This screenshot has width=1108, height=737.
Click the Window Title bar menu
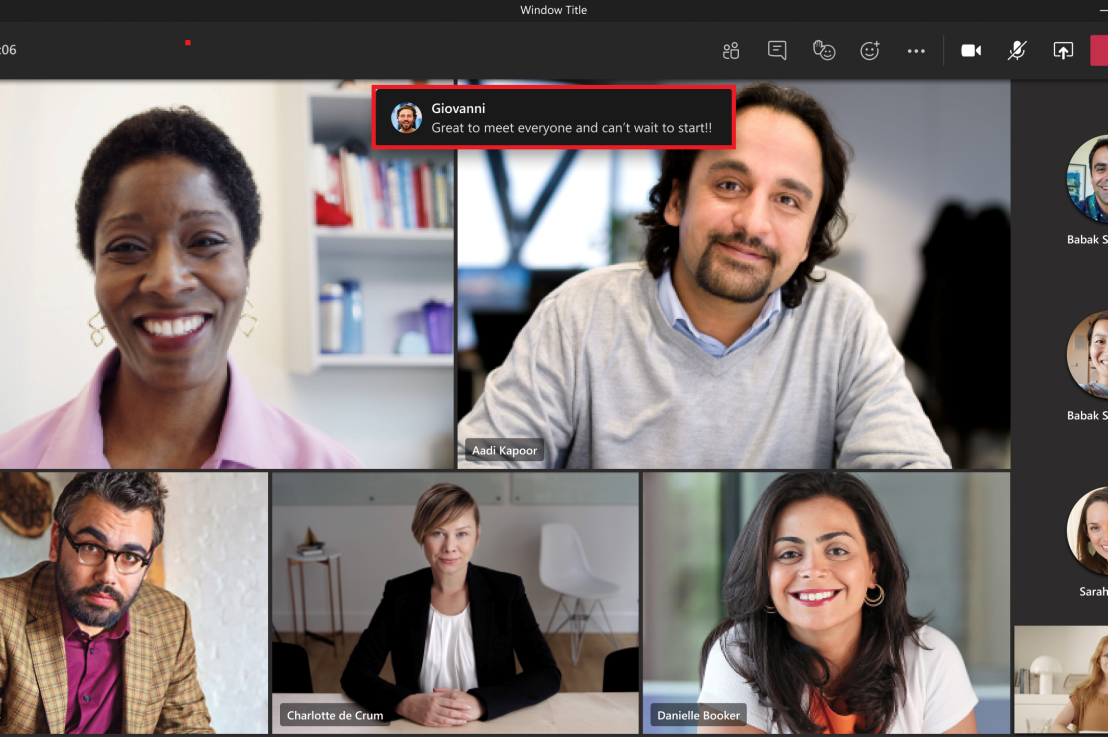coord(553,10)
